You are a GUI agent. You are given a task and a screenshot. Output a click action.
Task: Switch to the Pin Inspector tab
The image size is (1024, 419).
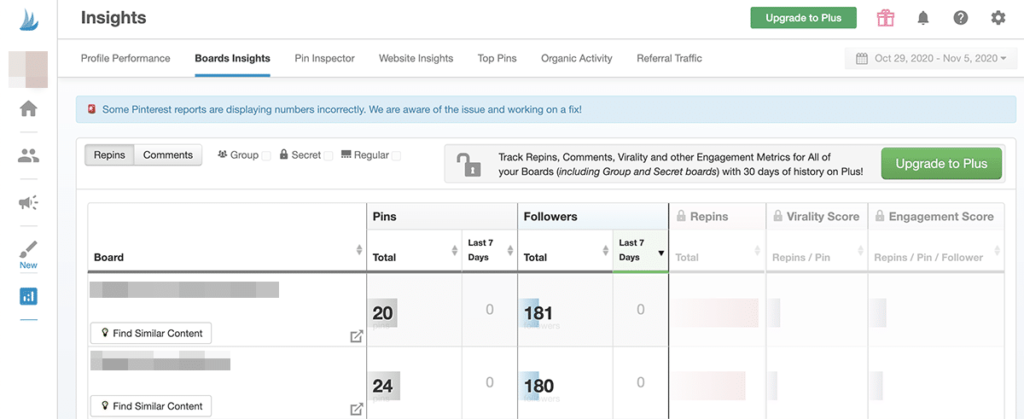[x=324, y=59]
